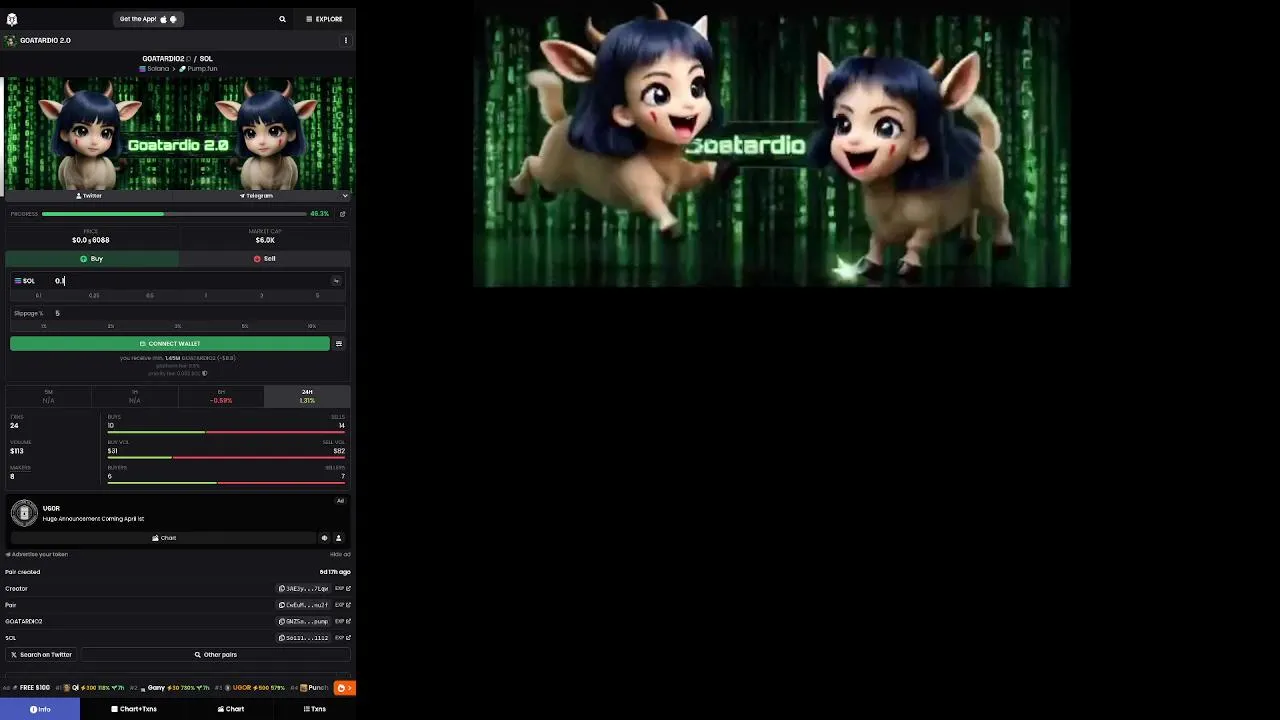Click the UGOR ad token logo
1280x720 pixels.
click(x=24, y=513)
